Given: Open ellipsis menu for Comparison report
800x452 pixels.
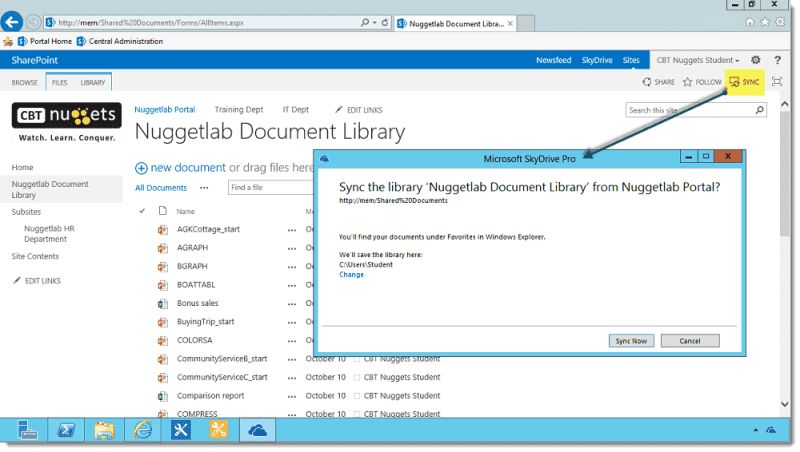Looking at the screenshot, I should 292,397.
